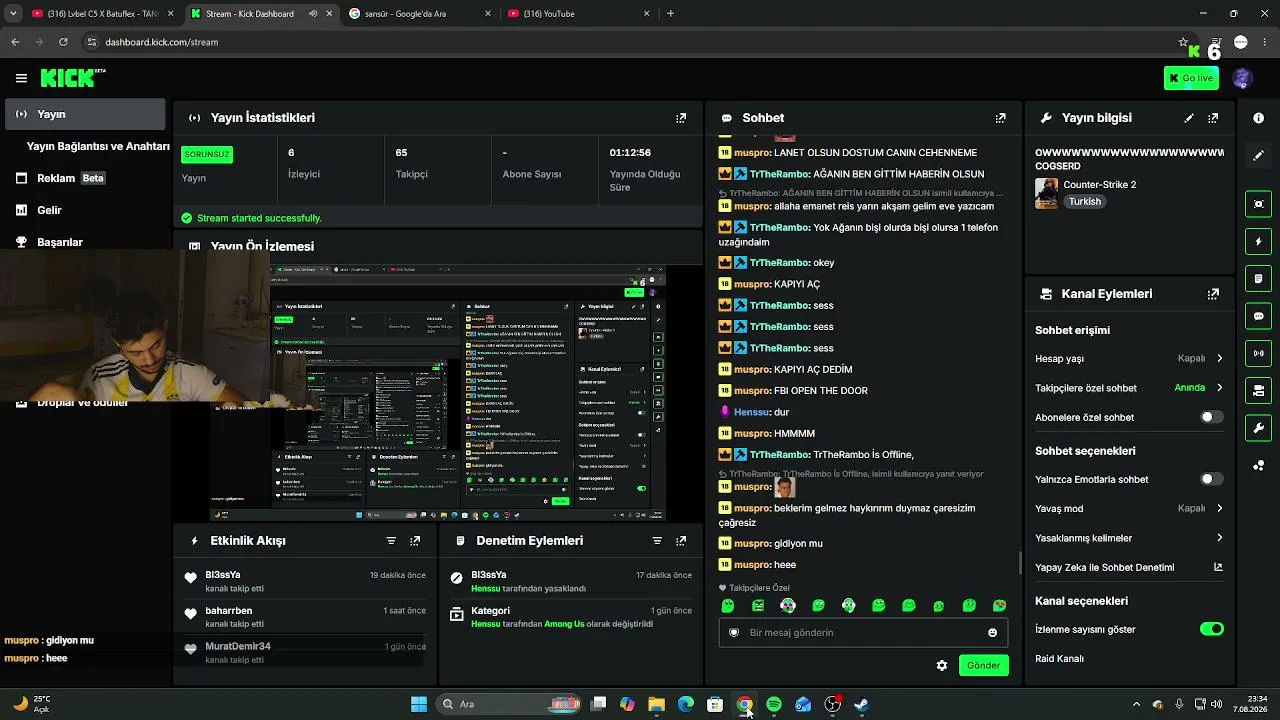Open the Reklam sidebar menu item
This screenshot has width=1280, height=720.
pyautogui.click(x=85, y=178)
